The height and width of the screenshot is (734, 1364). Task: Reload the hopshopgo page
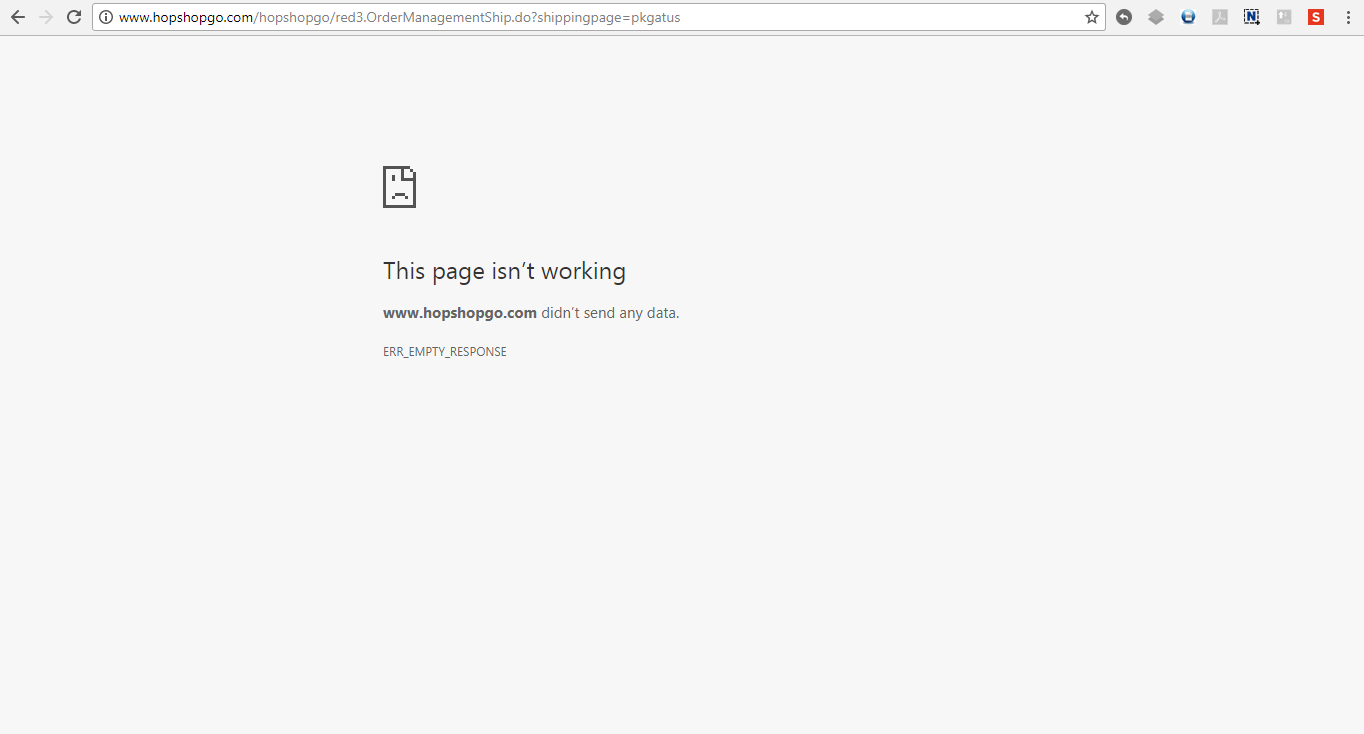[x=74, y=17]
